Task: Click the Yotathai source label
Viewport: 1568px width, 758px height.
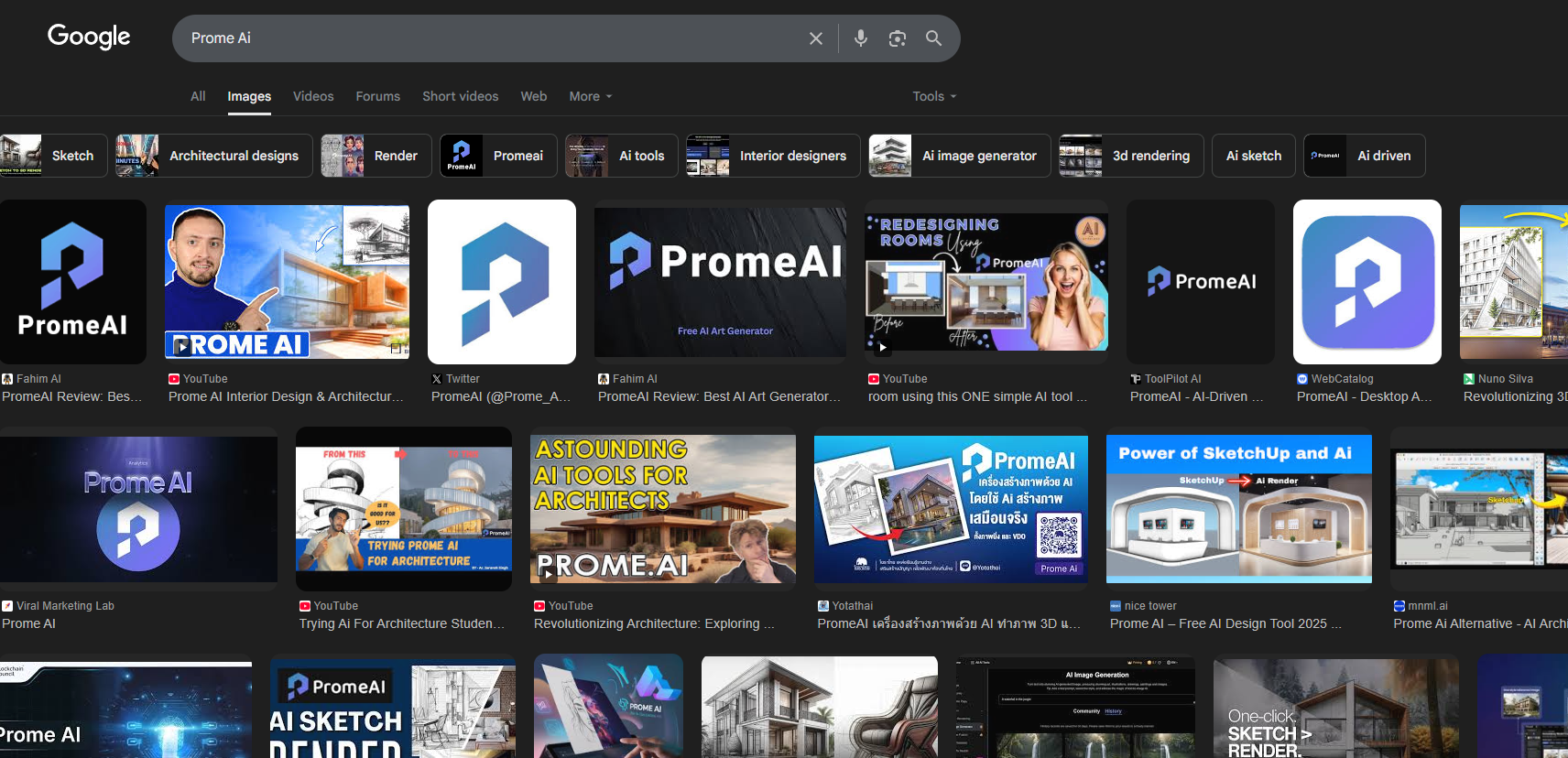Action: click(853, 606)
